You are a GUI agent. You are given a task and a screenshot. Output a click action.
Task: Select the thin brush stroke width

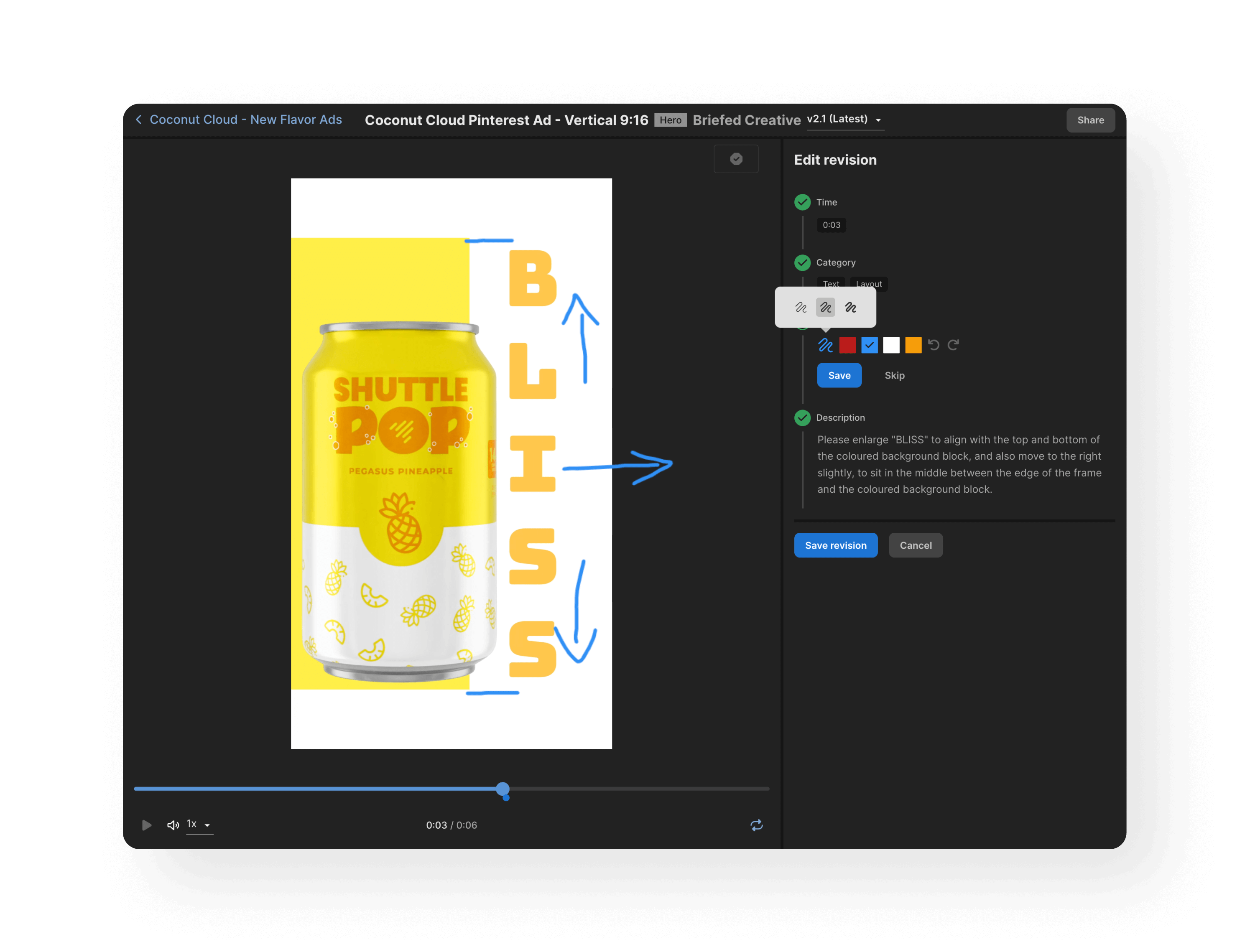801,308
